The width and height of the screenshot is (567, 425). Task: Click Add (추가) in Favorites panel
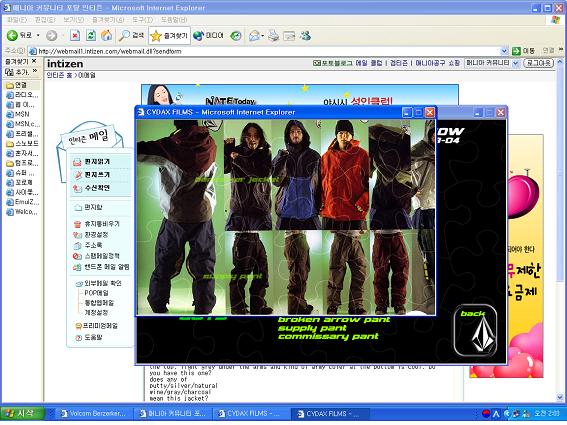click(17, 72)
